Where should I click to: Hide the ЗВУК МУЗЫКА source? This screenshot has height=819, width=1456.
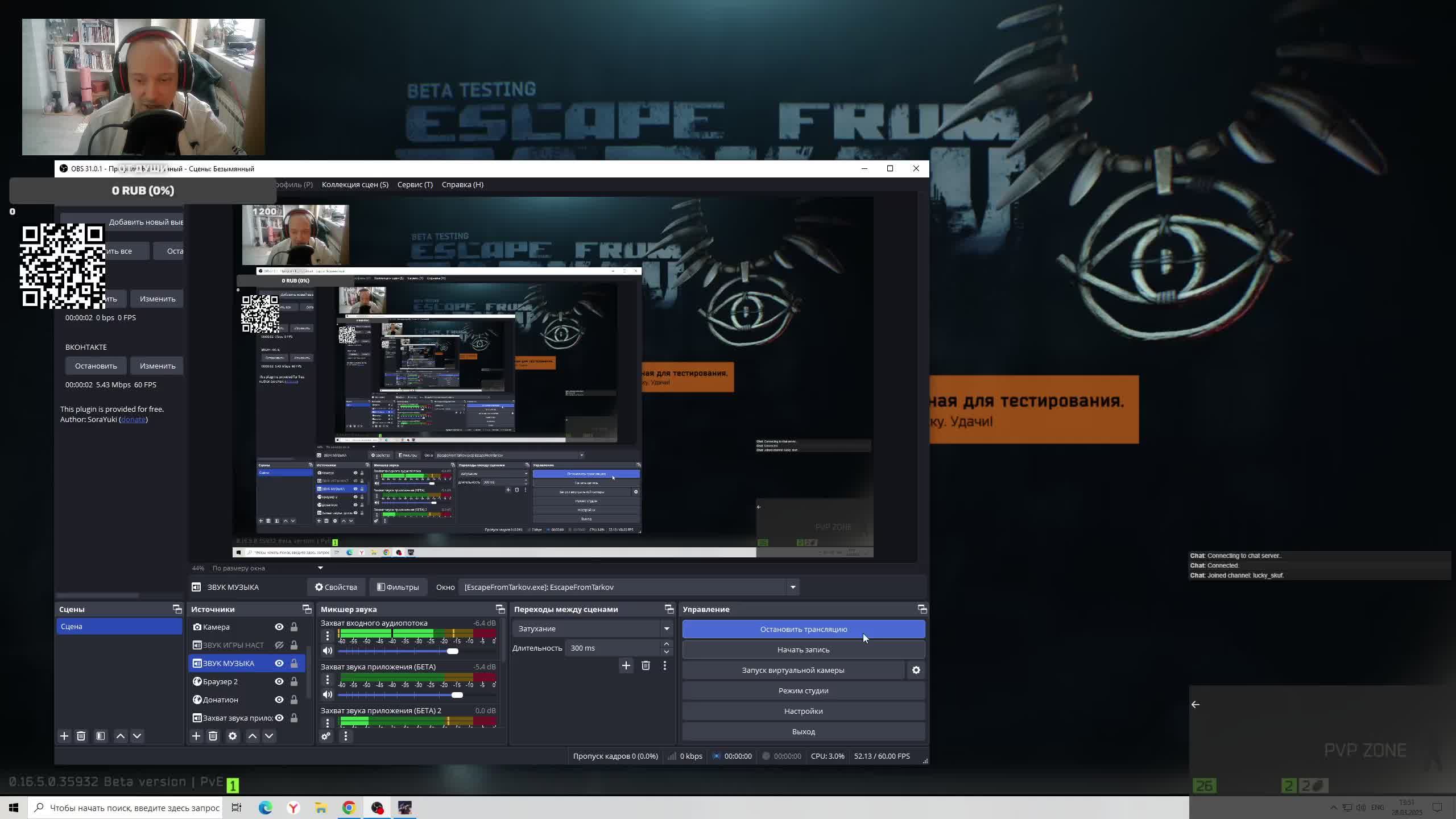(x=279, y=663)
